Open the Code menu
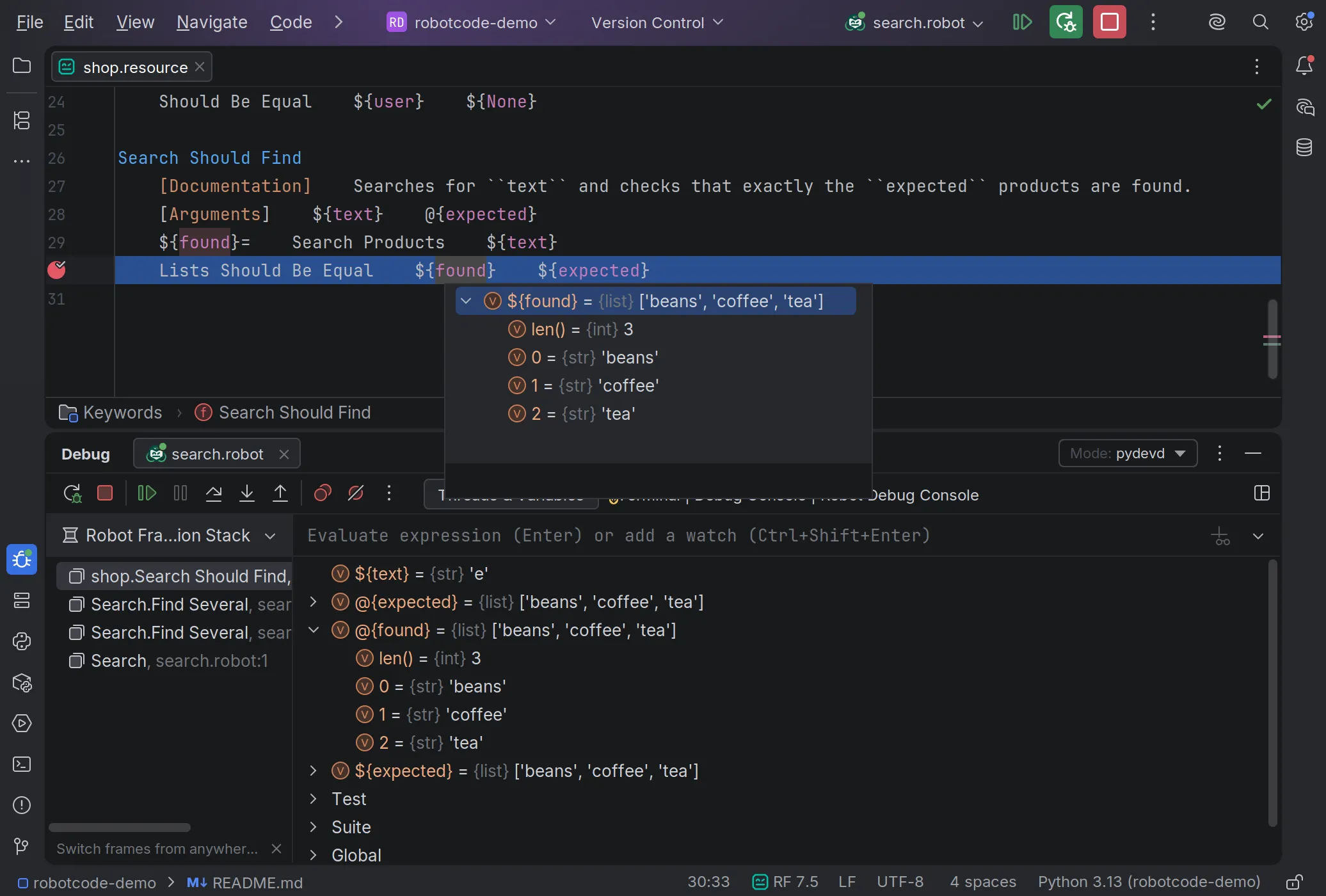This screenshot has height=896, width=1326. (x=291, y=22)
